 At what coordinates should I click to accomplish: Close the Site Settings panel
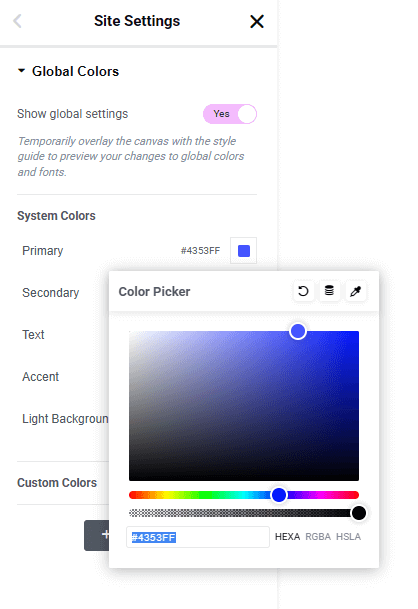tap(257, 21)
